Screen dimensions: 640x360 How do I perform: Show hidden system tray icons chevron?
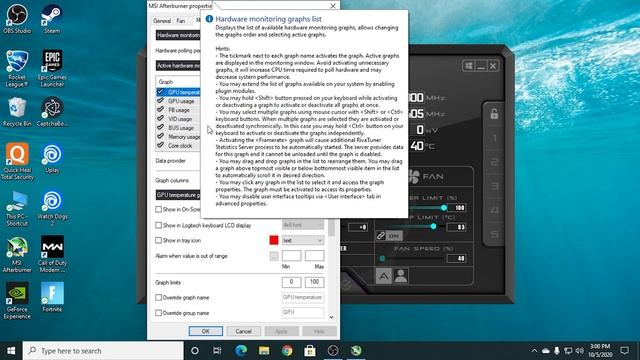click(x=534, y=351)
